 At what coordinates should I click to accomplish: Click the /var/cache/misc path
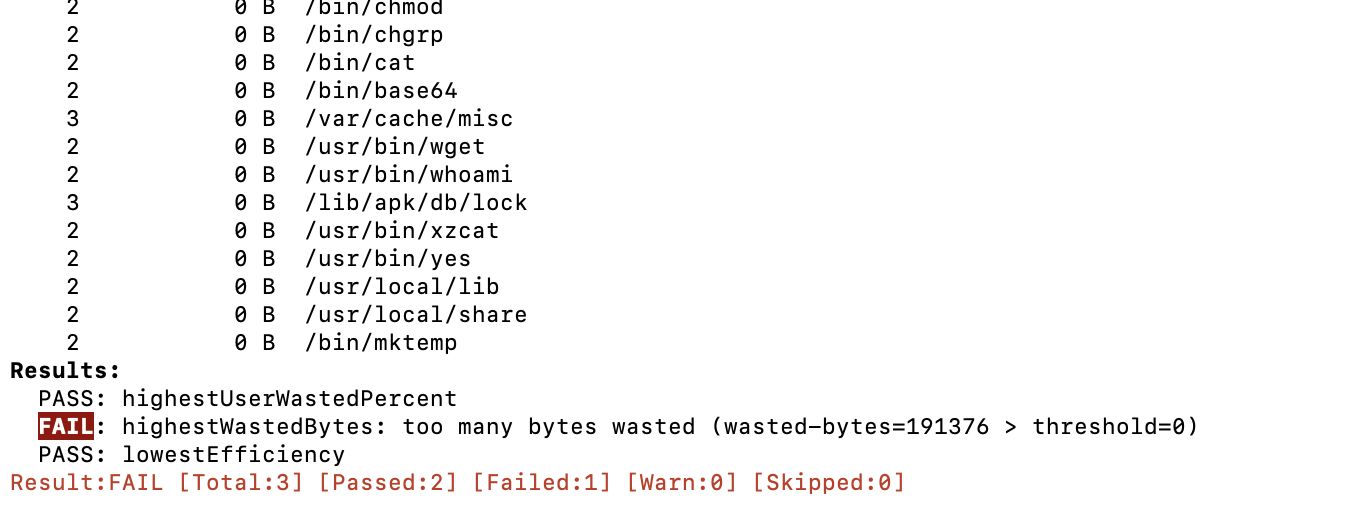tap(409, 119)
